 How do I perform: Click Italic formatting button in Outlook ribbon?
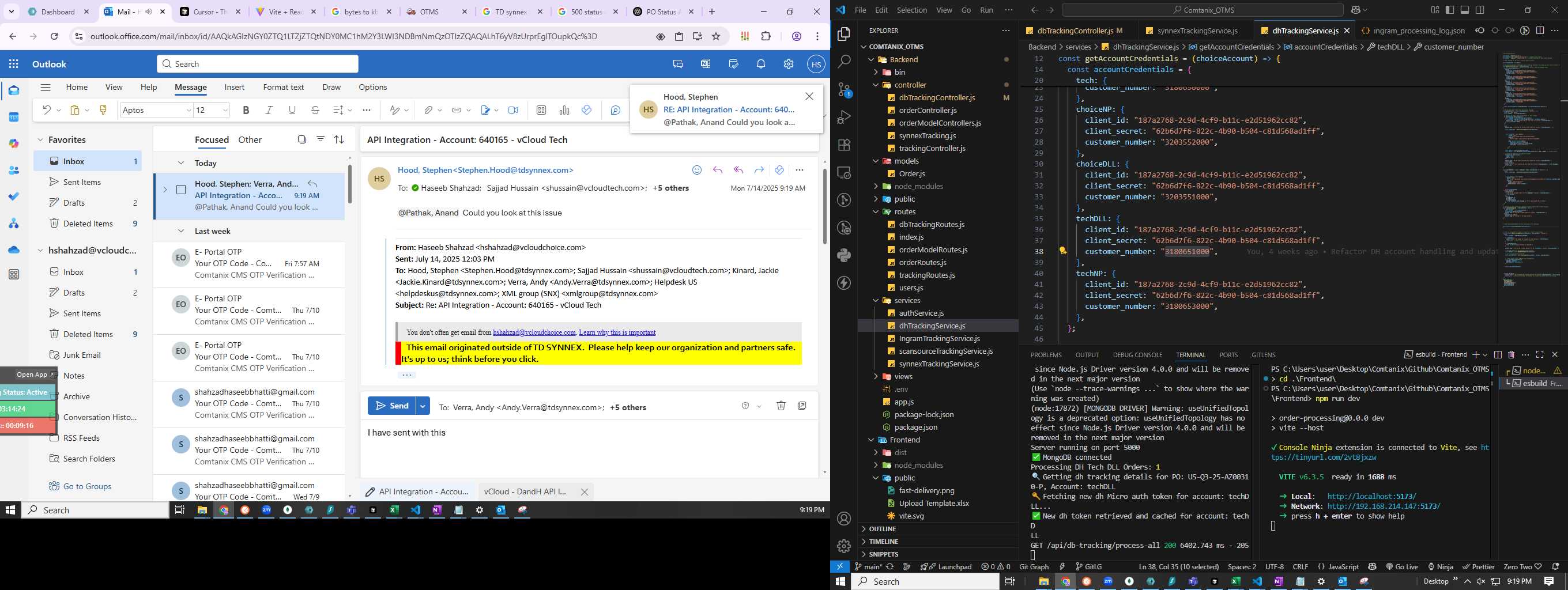(269, 110)
